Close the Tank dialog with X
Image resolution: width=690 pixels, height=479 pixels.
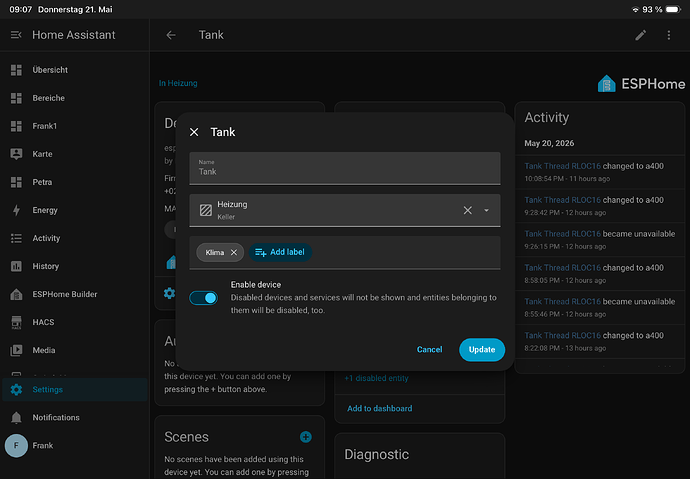(x=194, y=132)
